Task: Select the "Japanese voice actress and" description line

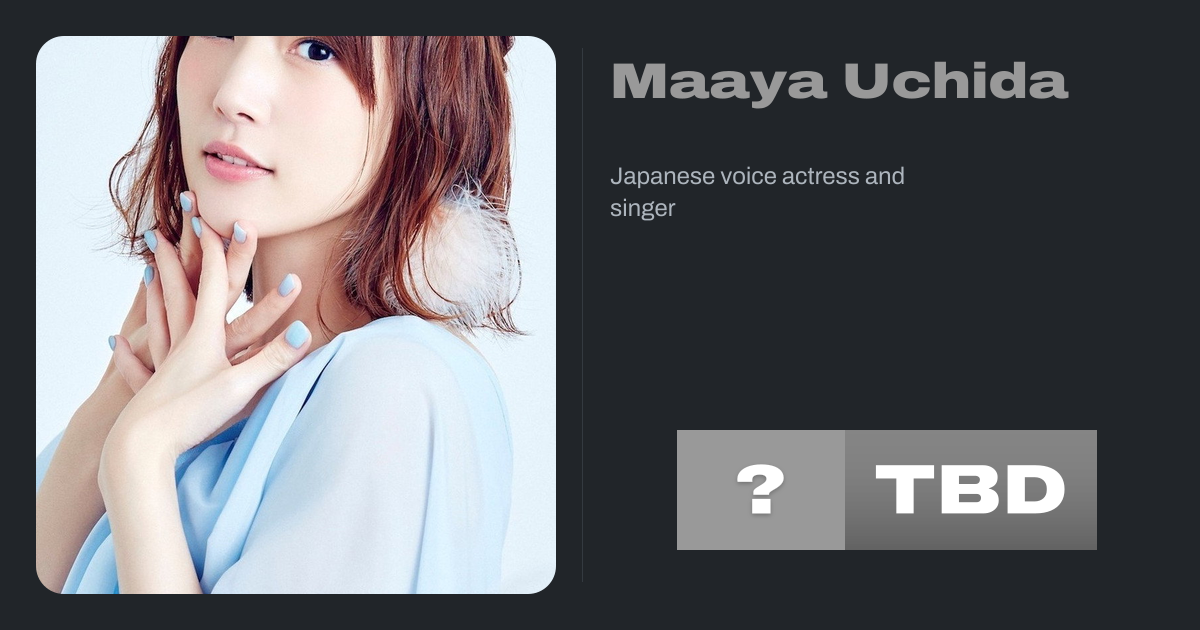Action: [757, 177]
